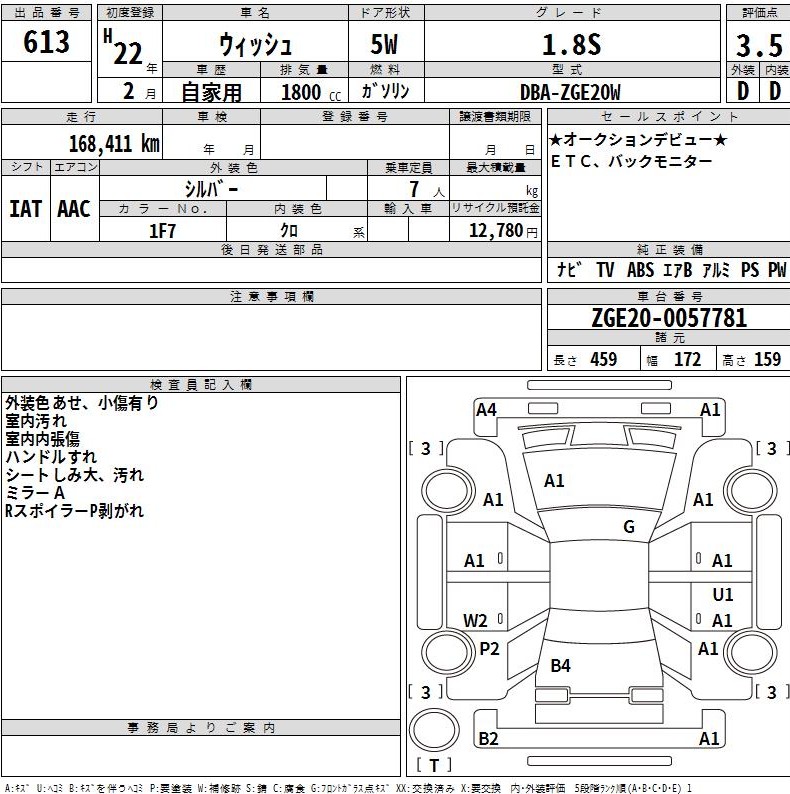Select the mileage 168,411 km
Viewport: 790px width, 794px height.
[114, 144]
